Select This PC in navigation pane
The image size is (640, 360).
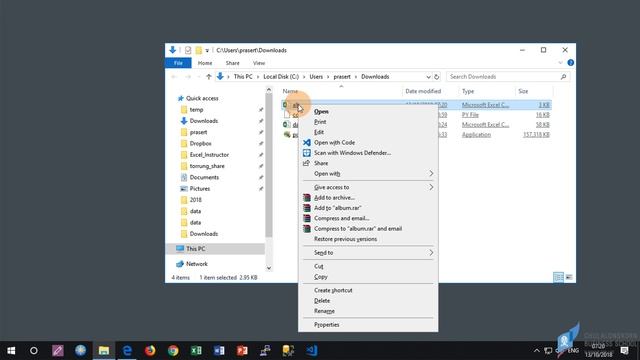(x=196, y=249)
